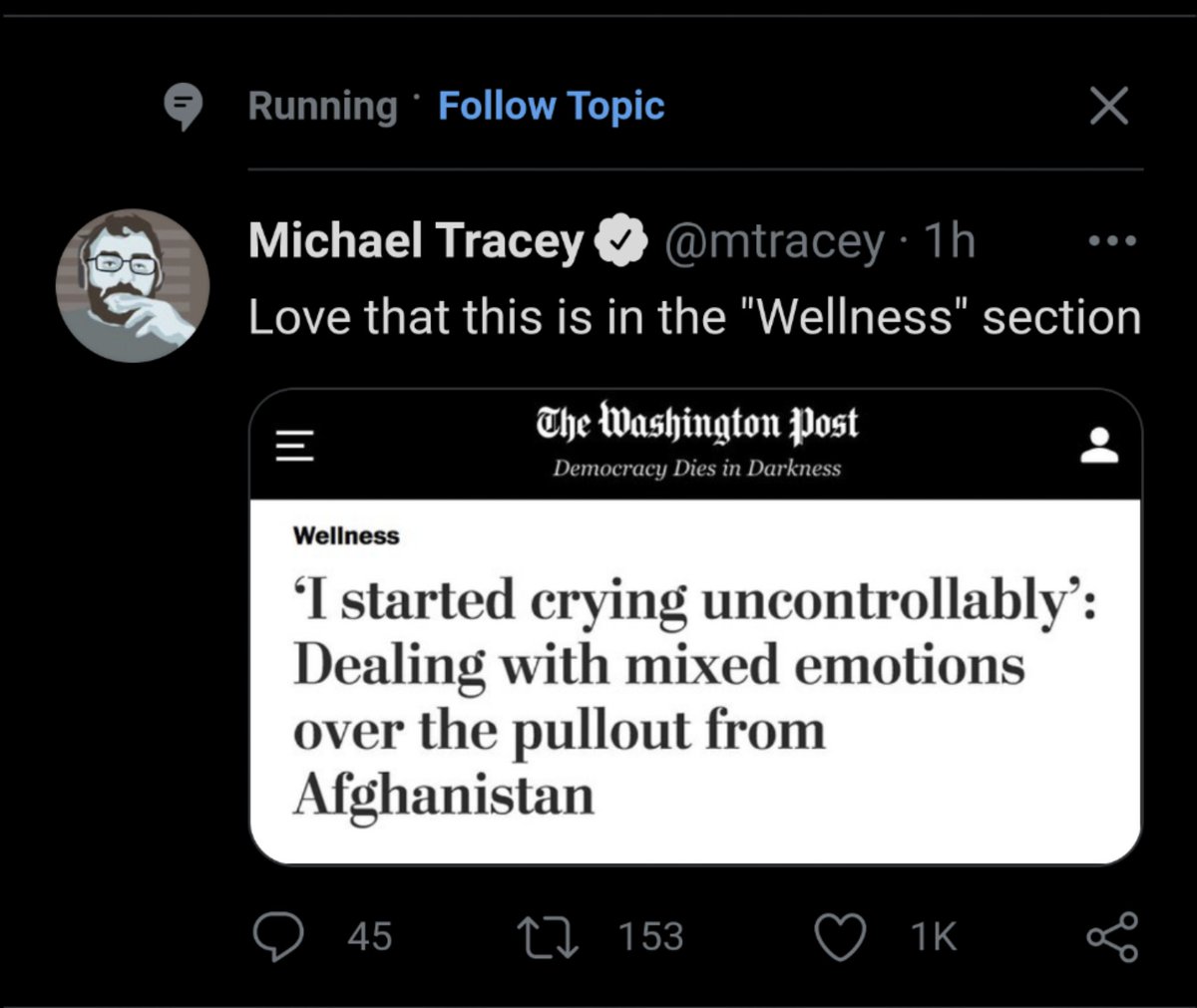Retweet Michael Tracey's post
The width and height of the screenshot is (1197, 1008).
pyautogui.click(x=548, y=937)
